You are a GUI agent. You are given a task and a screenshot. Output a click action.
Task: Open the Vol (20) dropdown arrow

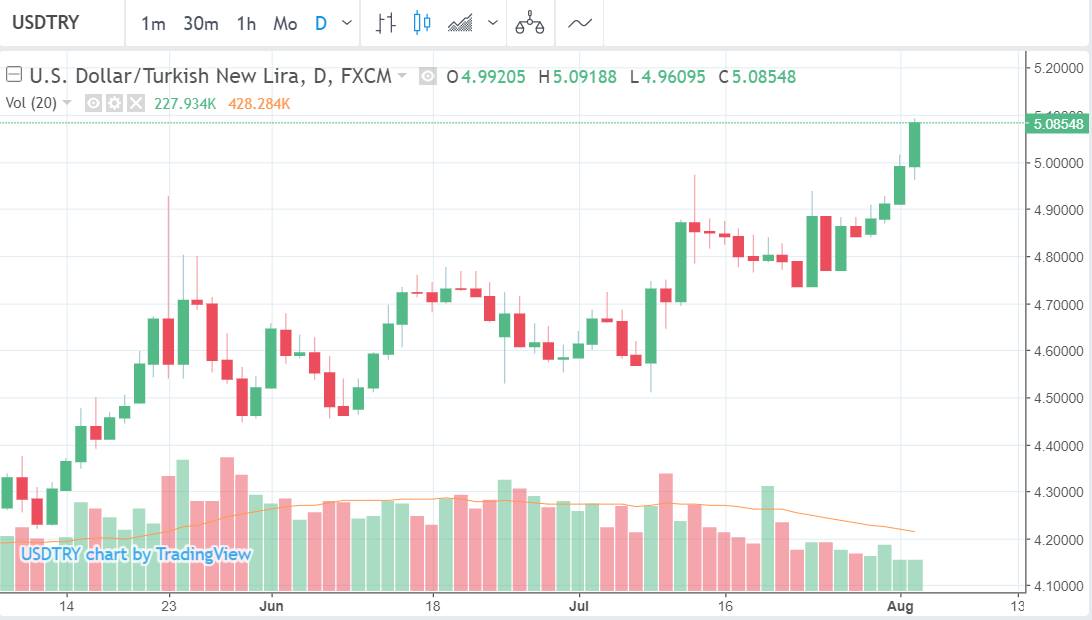point(67,103)
